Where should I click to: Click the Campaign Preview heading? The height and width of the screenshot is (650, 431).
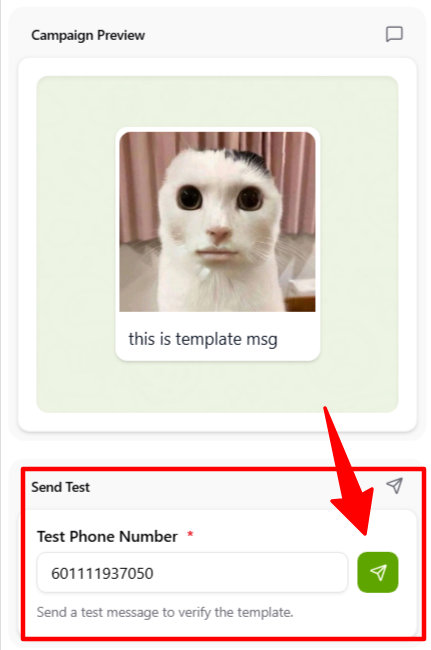pyautogui.click(x=88, y=35)
